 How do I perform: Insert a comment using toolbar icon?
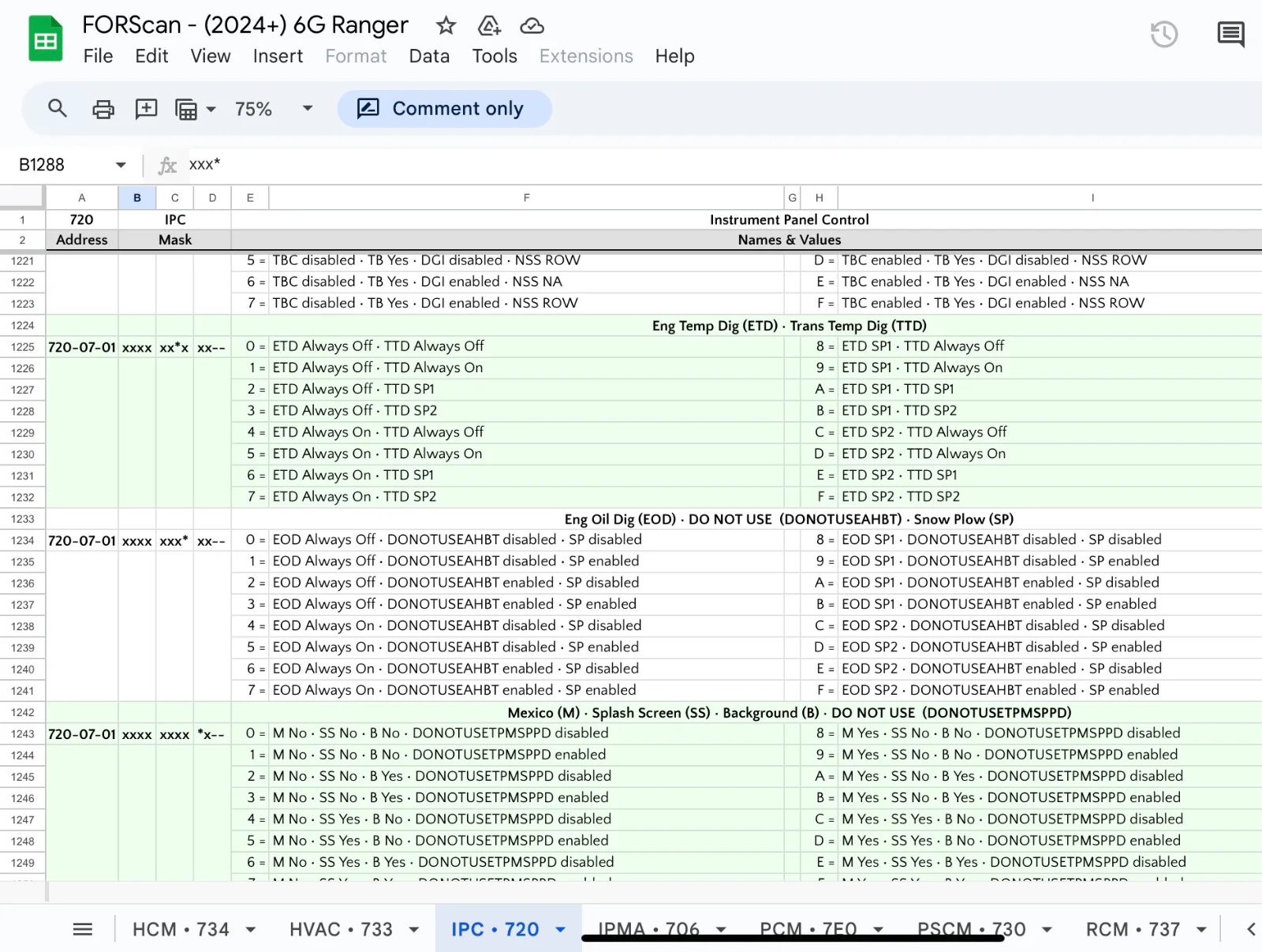click(146, 109)
